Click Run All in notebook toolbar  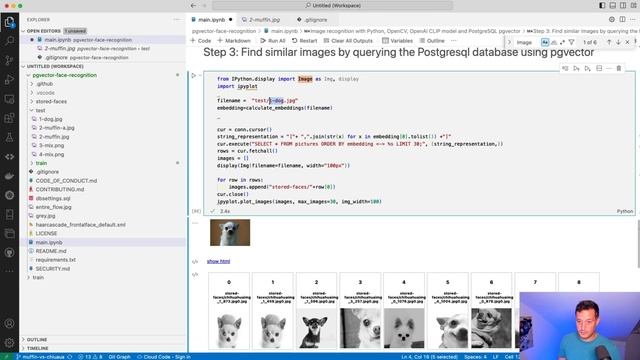point(273,41)
